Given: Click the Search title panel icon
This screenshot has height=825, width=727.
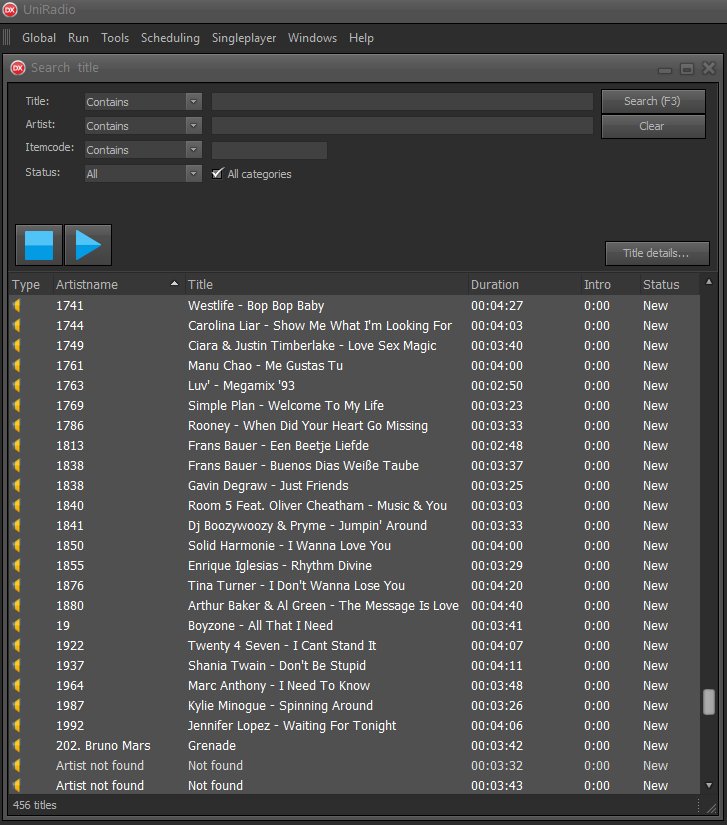Looking at the screenshot, I should [x=18, y=68].
